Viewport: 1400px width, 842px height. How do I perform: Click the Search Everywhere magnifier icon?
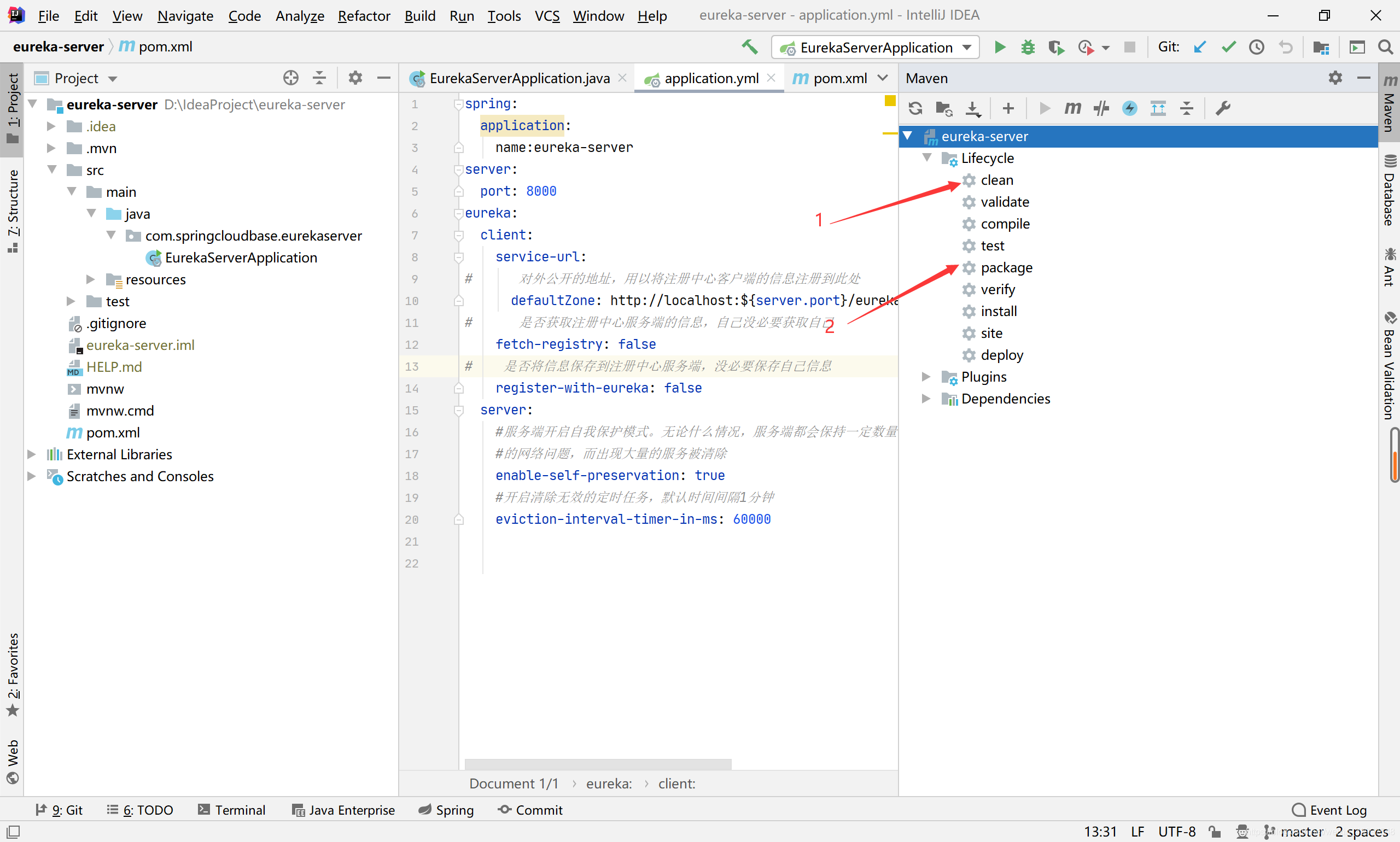coord(1385,47)
